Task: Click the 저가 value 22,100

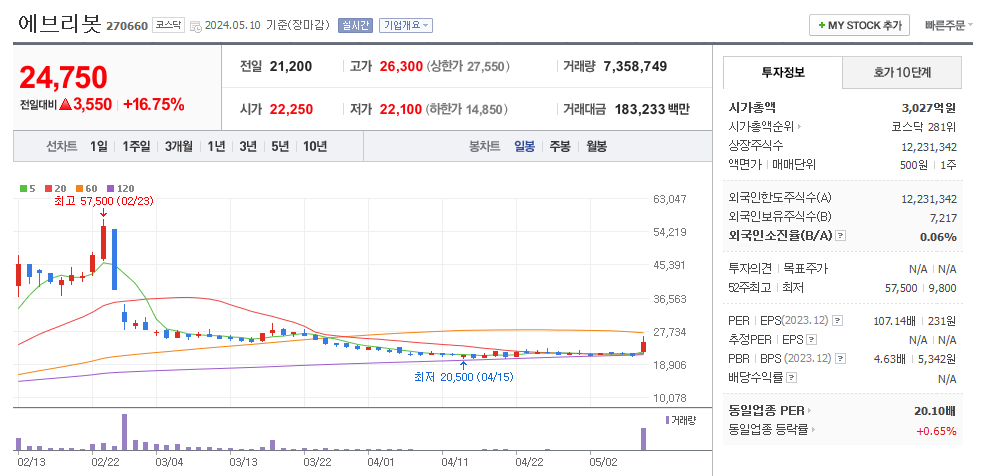Action: tap(401, 110)
